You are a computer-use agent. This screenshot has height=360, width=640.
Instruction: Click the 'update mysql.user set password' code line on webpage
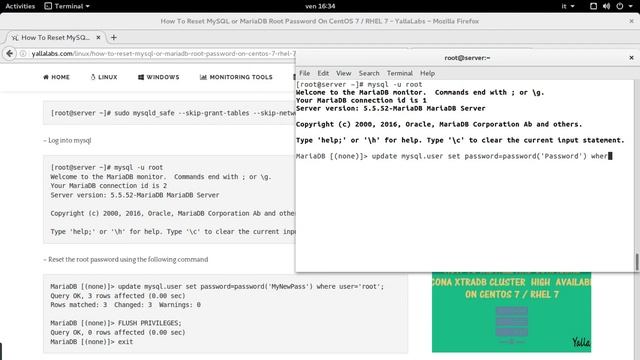coord(217,287)
